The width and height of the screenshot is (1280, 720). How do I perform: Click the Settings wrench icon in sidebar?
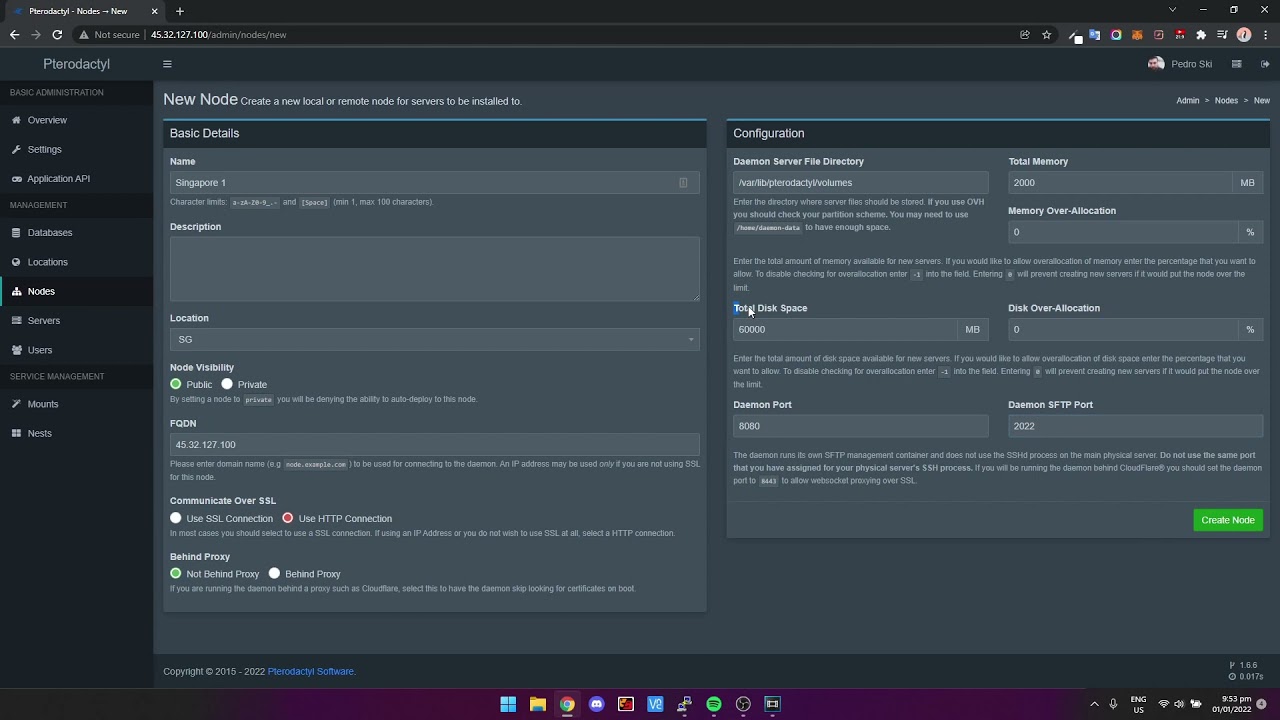(16, 149)
